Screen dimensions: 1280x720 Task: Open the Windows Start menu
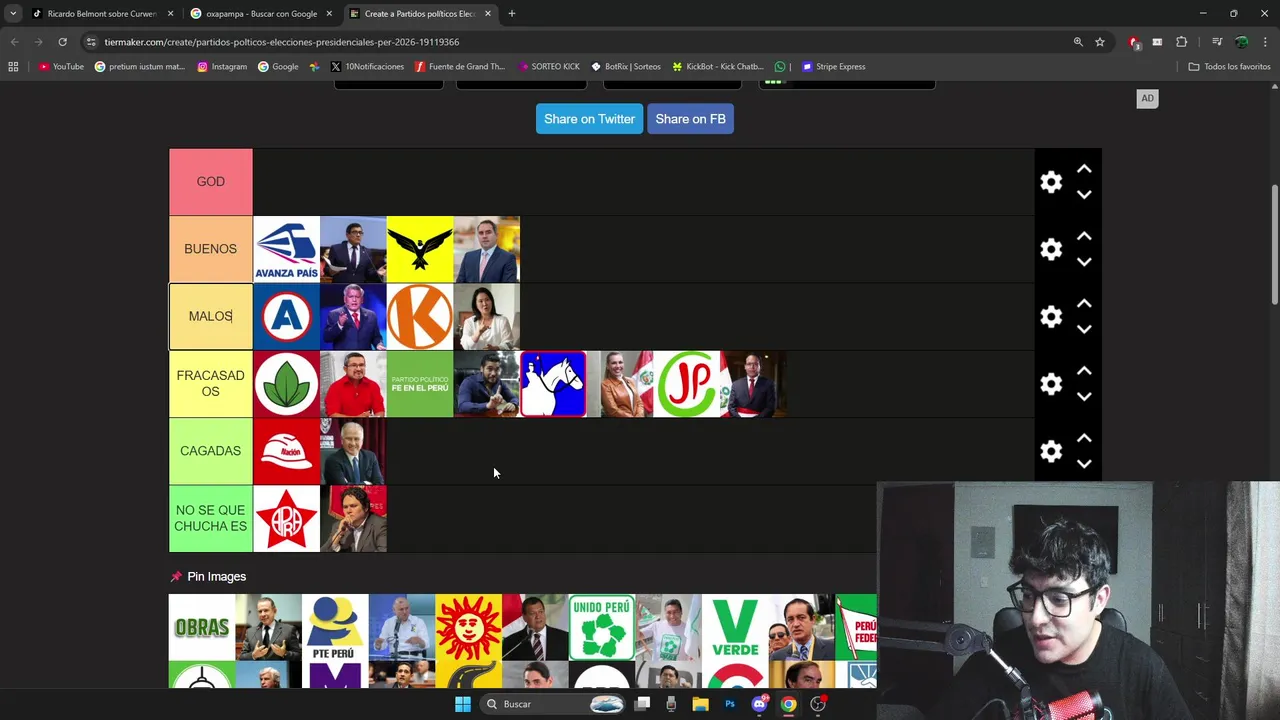pyautogui.click(x=462, y=704)
